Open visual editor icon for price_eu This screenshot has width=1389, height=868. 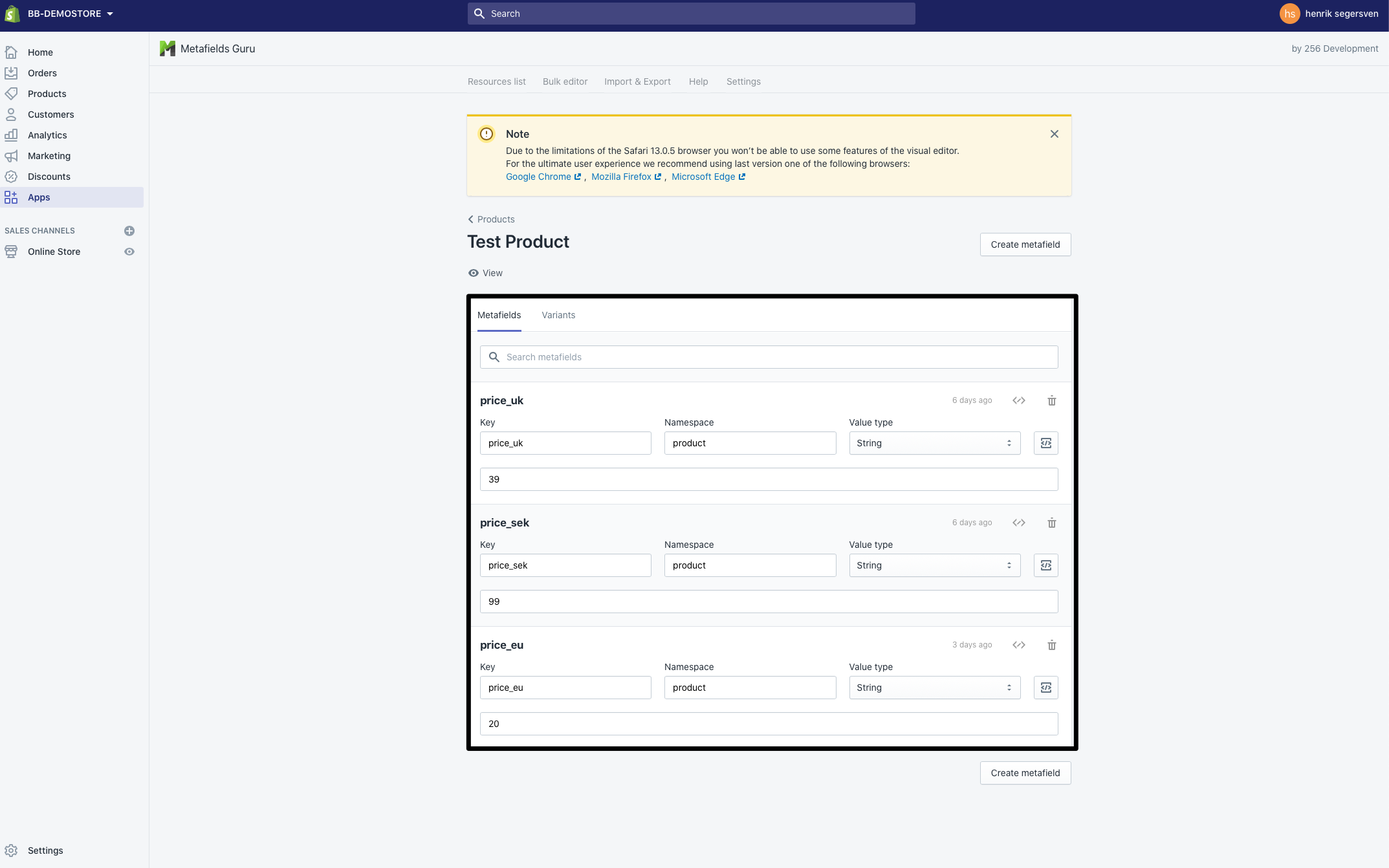pos(1045,688)
